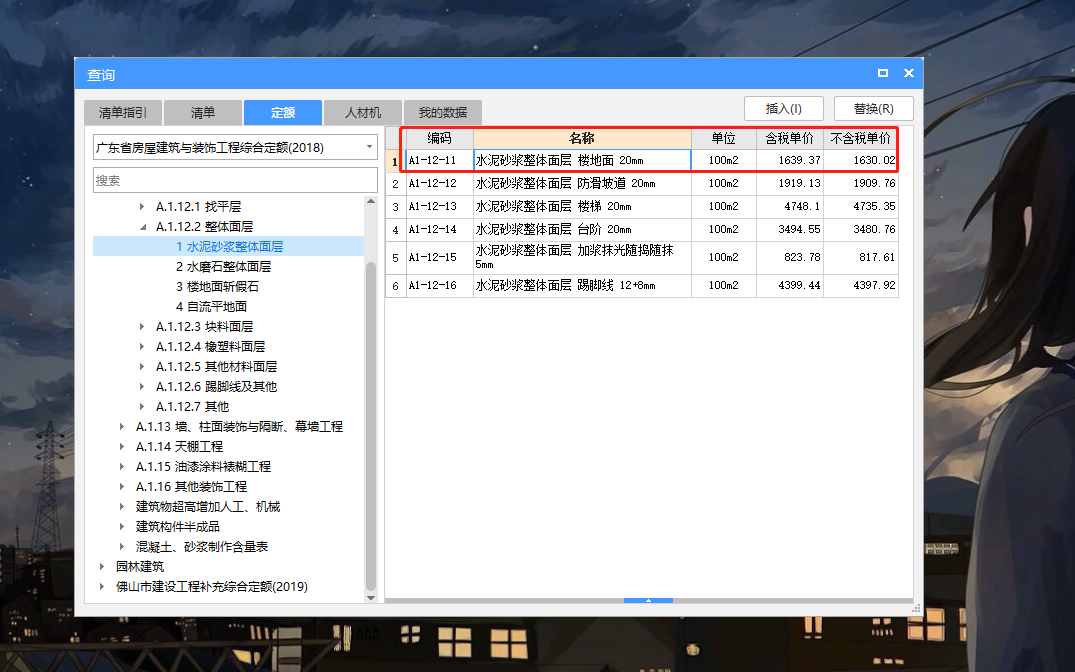This screenshot has width=1075, height=672.
Task: Expand the A.1.12.5 其他材料面层 node
Action: [x=142, y=366]
